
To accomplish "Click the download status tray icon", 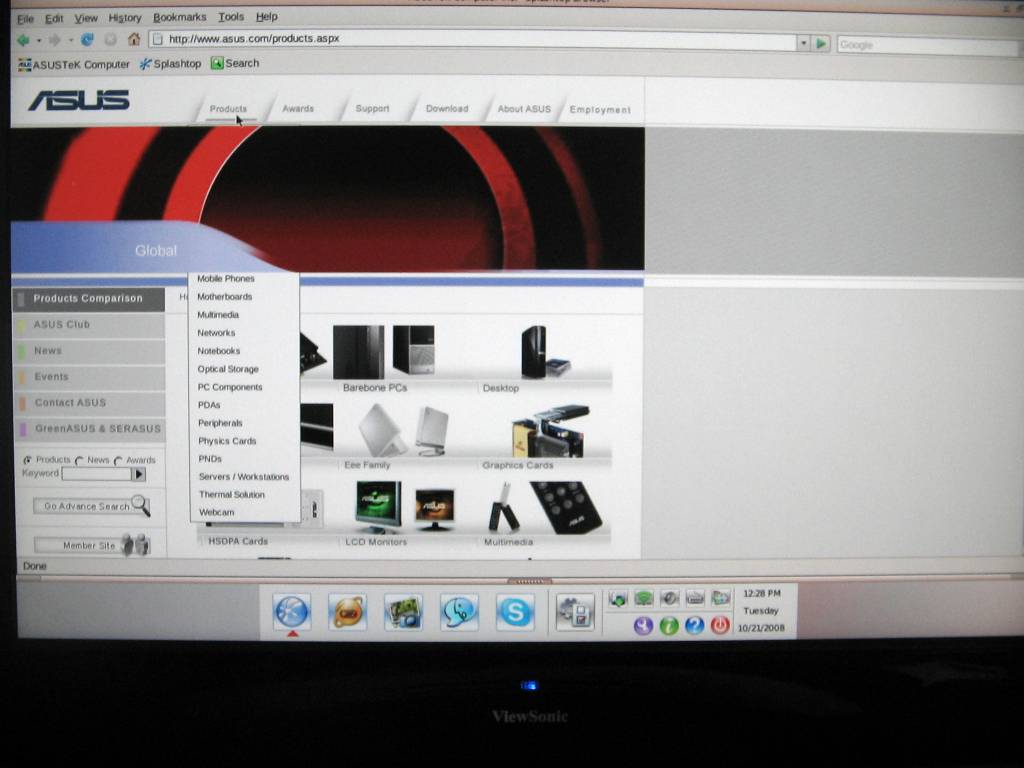I will click(618, 598).
